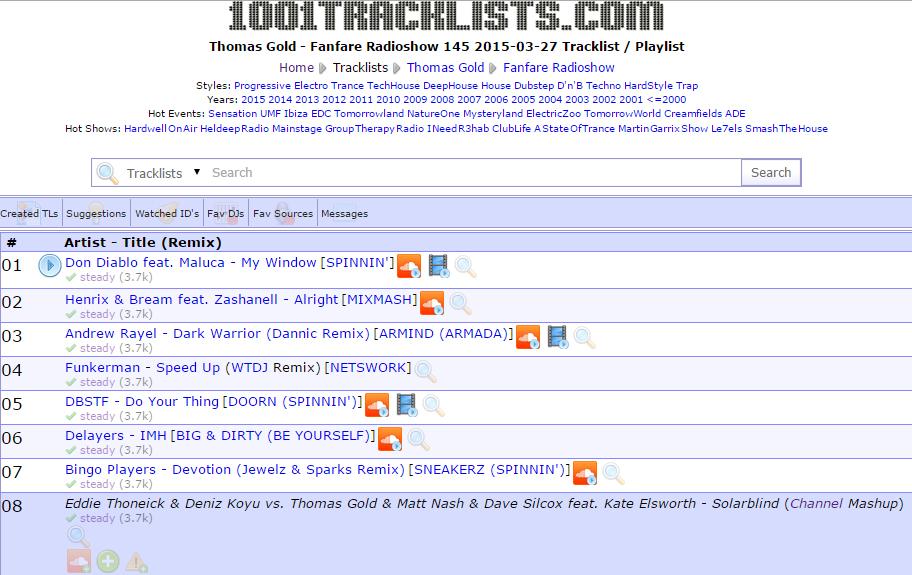
Task: Open the Messages tab
Action: (x=344, y=213)
